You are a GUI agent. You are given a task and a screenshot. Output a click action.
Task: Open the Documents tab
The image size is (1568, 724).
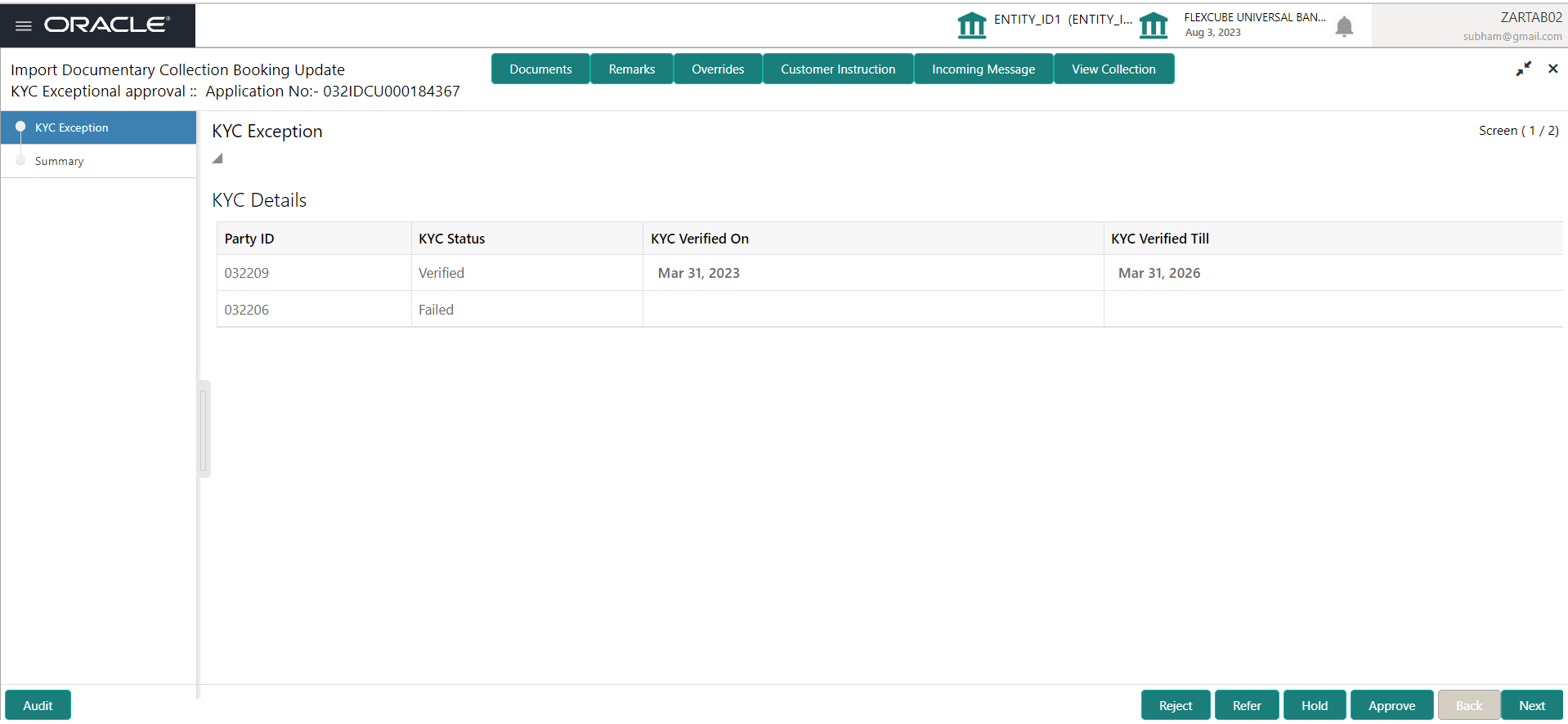[540, 69]
